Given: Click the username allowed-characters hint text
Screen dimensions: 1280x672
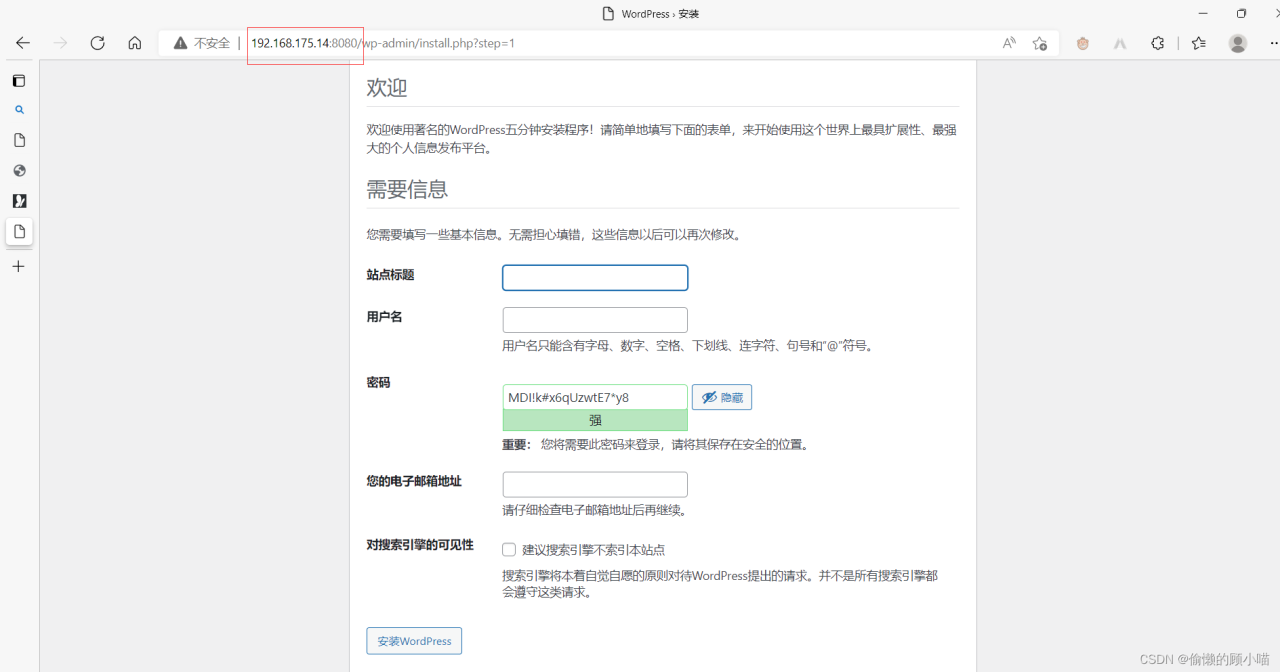Looking at the screenshot, I should [689, 346].
